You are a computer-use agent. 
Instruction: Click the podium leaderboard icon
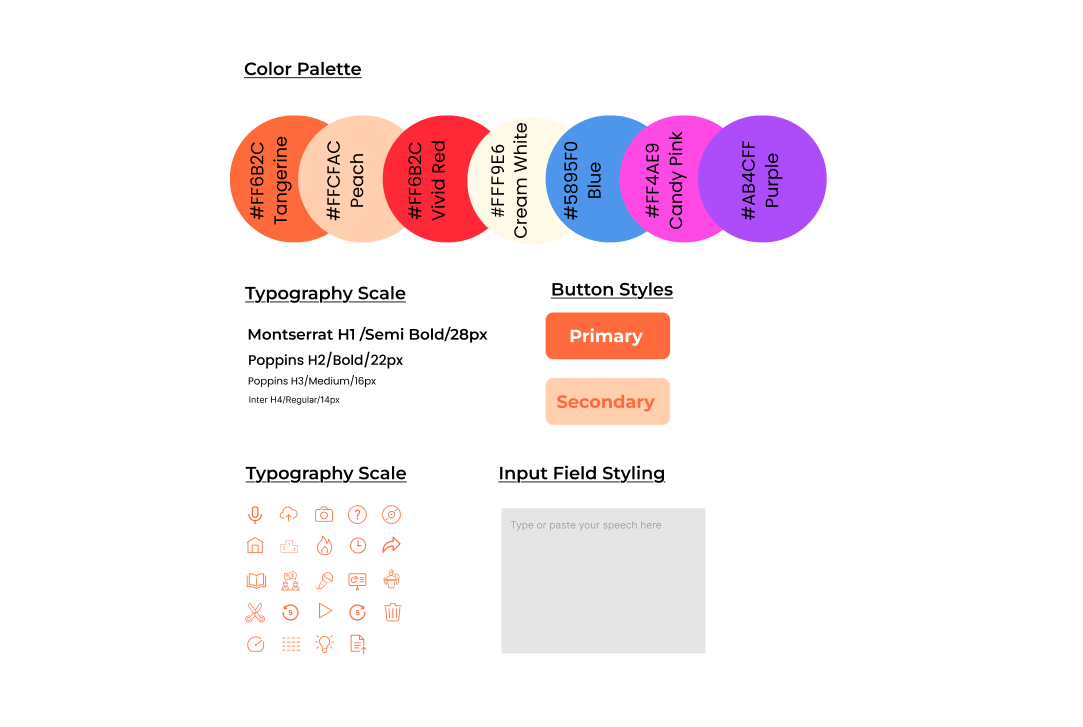tap(289, 547)
